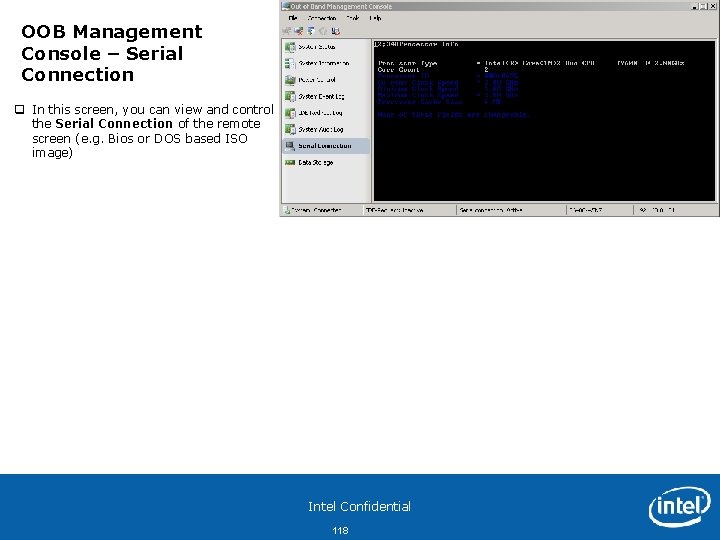Open the Tools menu
The height and width of the screenshot is (540, 720).
[353, 18]
